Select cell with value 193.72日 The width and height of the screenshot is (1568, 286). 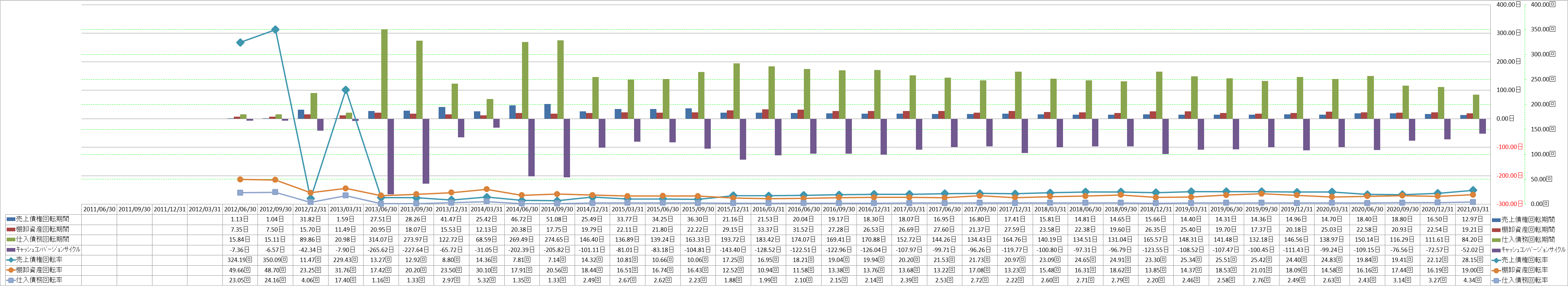(733, 240)
